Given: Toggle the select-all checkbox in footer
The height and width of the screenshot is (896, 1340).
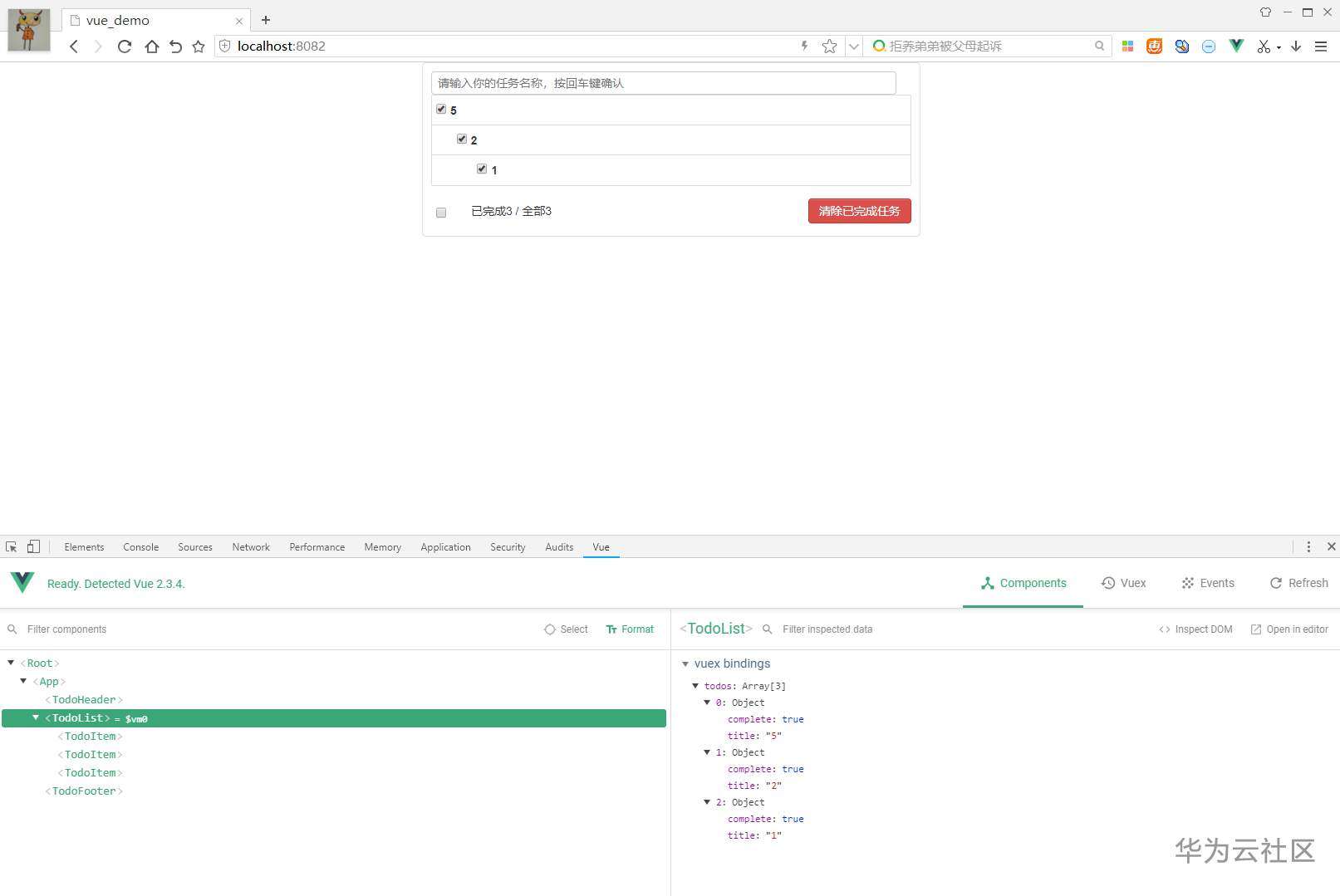Looking at the screenshot, I should (x=441, y=213).
